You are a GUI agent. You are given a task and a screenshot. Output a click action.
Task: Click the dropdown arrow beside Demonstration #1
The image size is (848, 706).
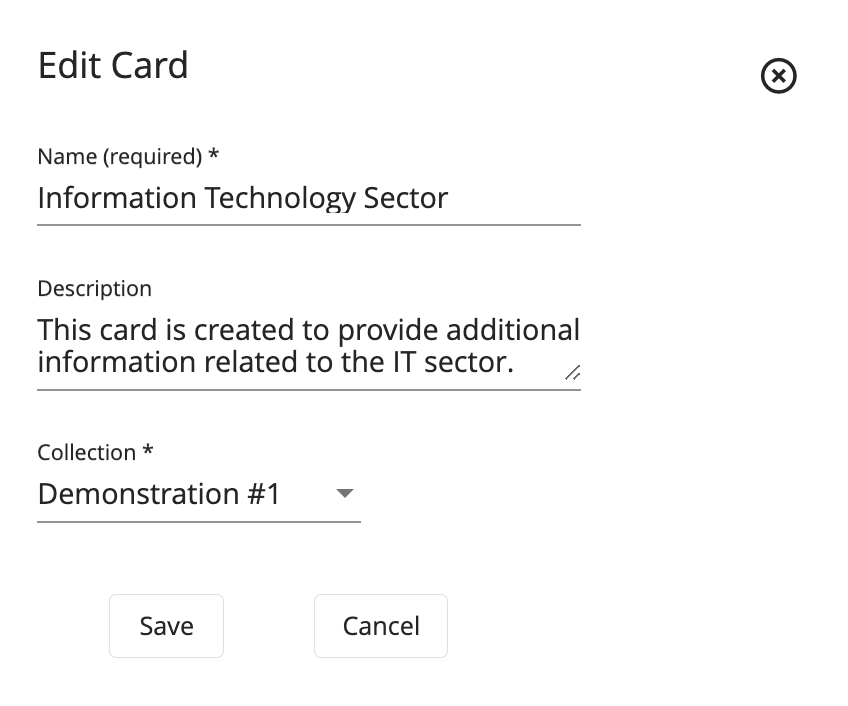tap(343, 494)
